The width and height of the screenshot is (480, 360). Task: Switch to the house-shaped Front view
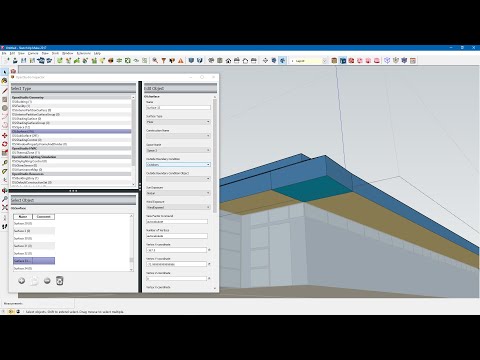pyautogui.click(x=228, y=60)
